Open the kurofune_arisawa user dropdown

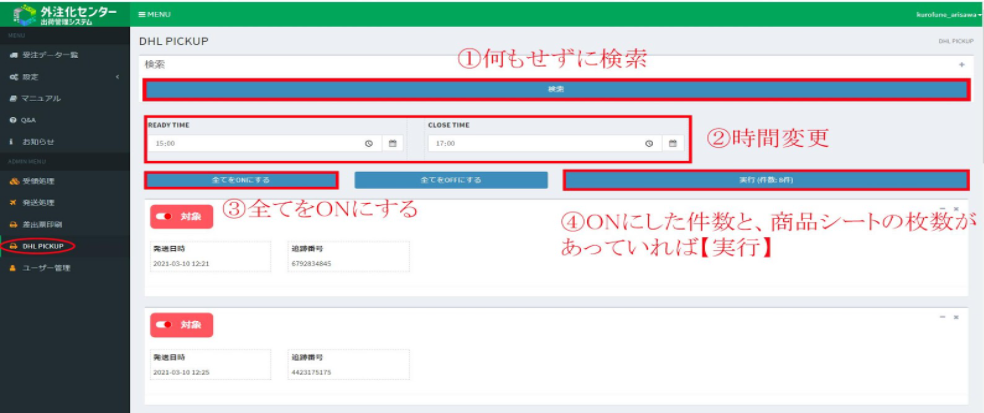coord(949,14)
